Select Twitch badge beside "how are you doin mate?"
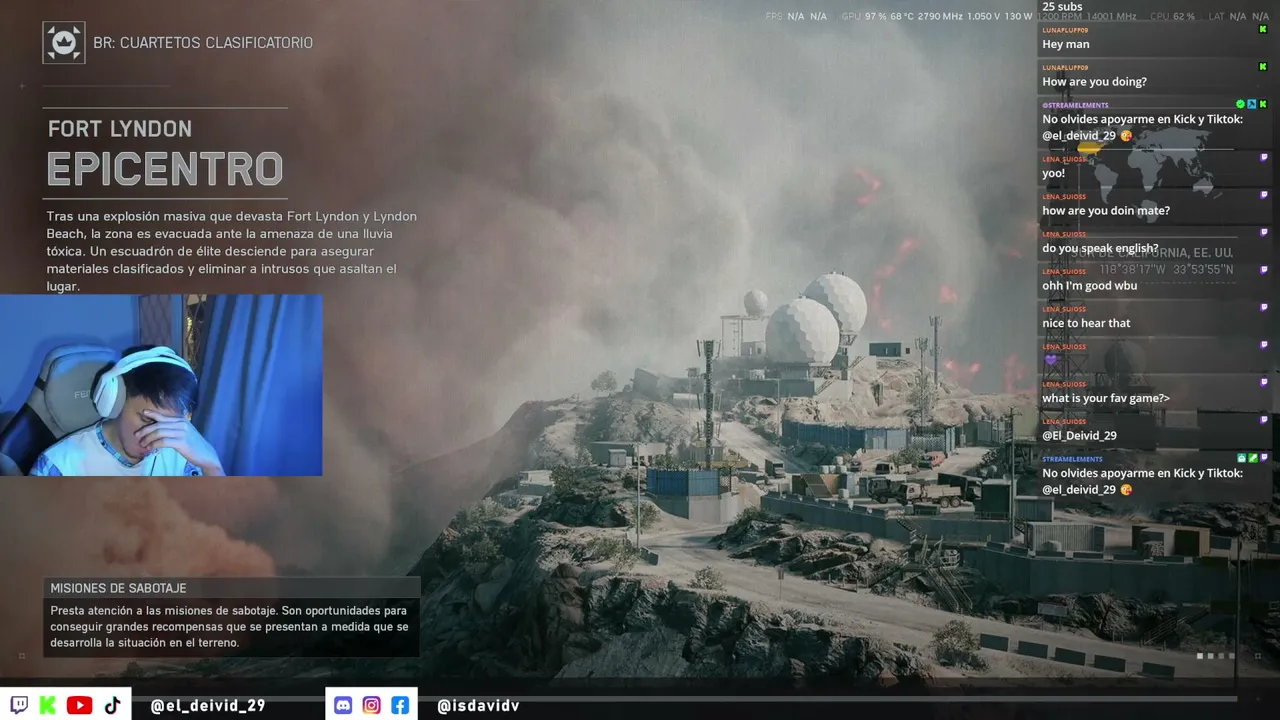The width and height of the screenshot is (1280, 720). (x=1264, y=195)
